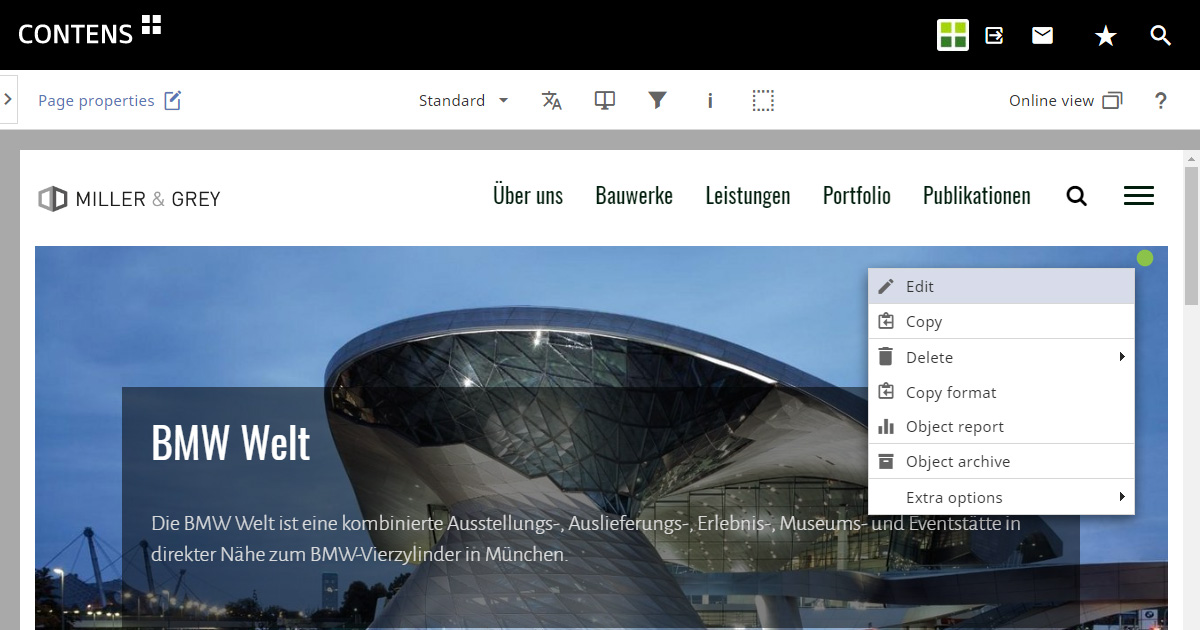The height and width of the screenshot is (630, 1200).
Task: Show page info icon
Action: (710, 100)
